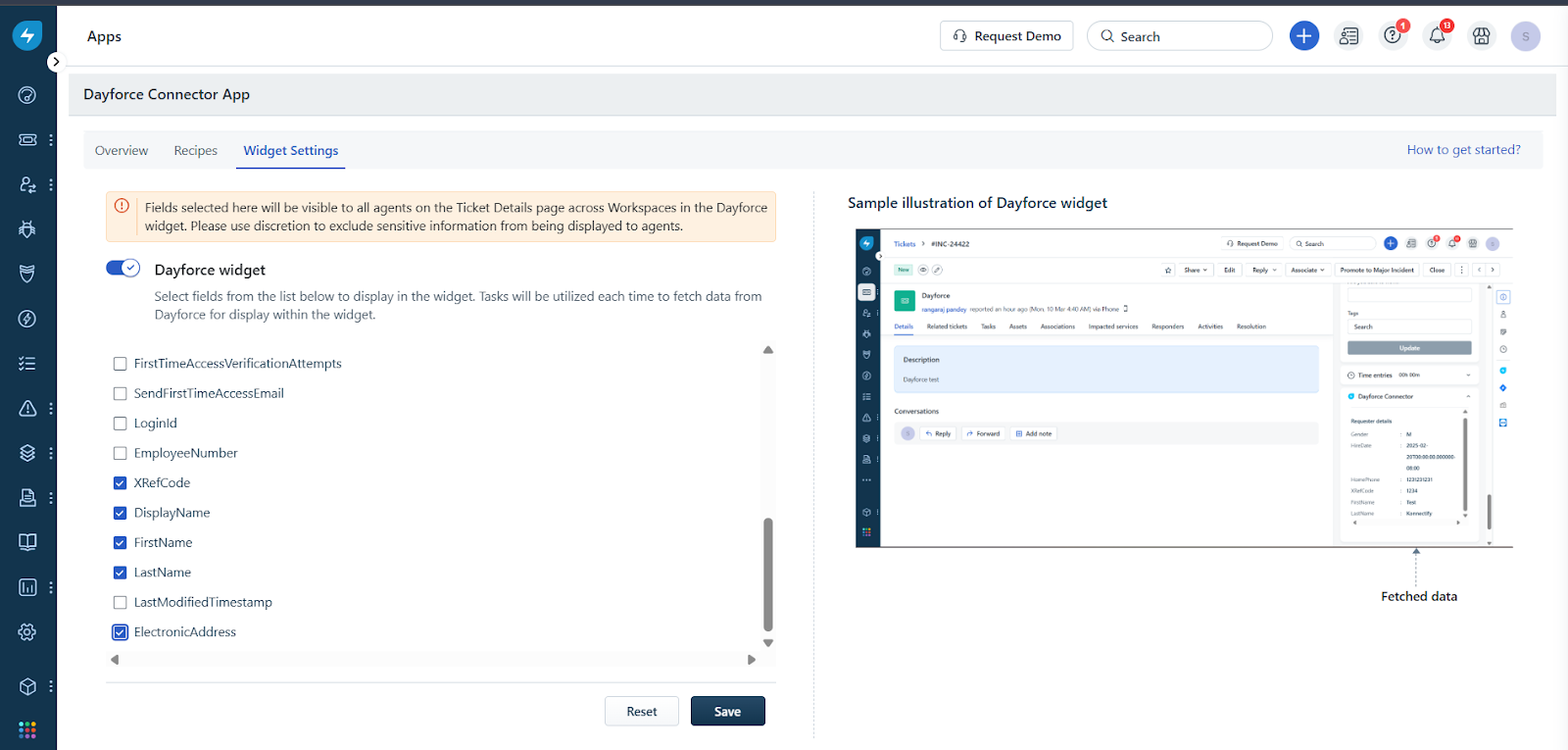
Task: Click the Save button
Action: pos(727,711)
